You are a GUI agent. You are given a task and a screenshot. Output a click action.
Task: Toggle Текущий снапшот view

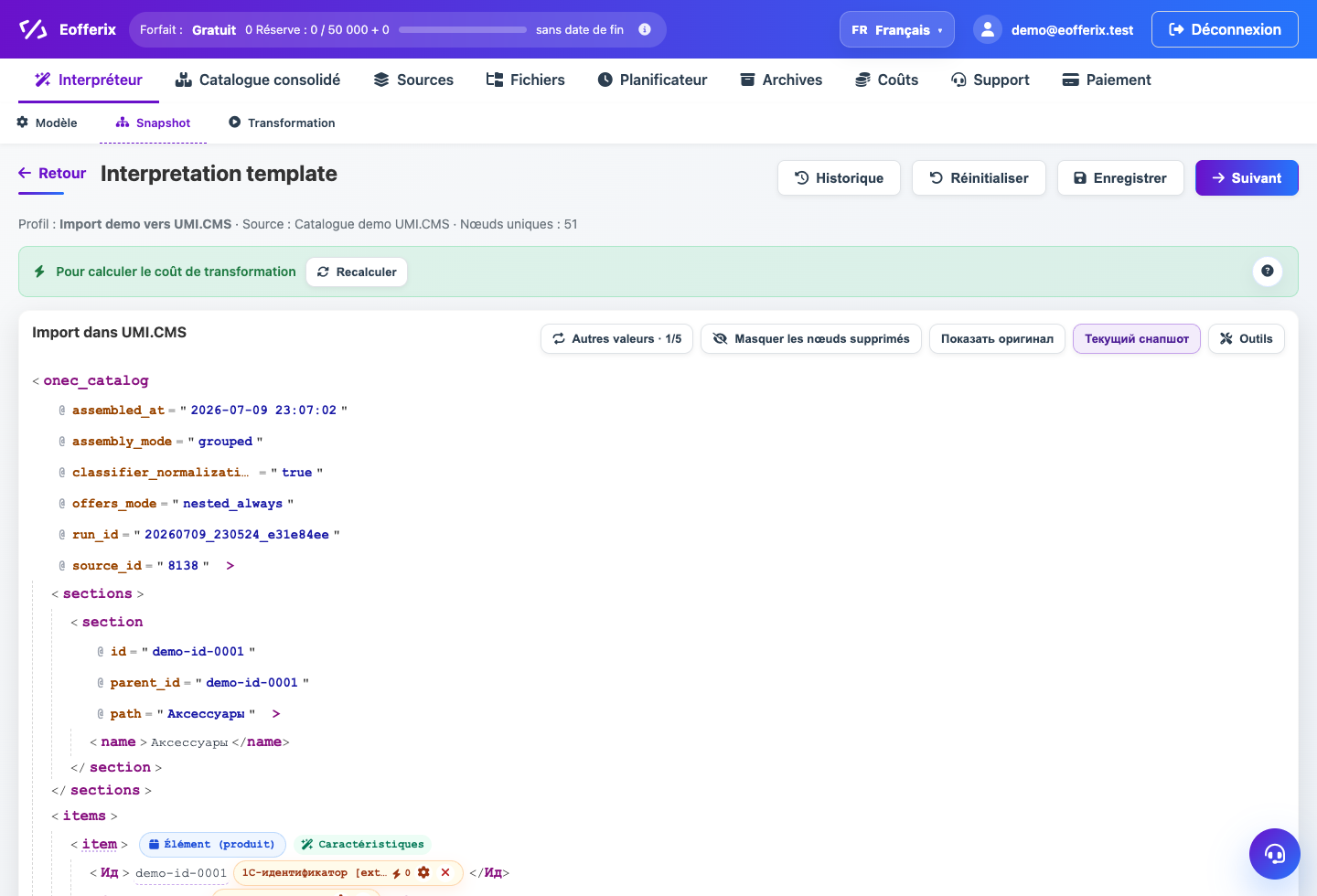1137,338
